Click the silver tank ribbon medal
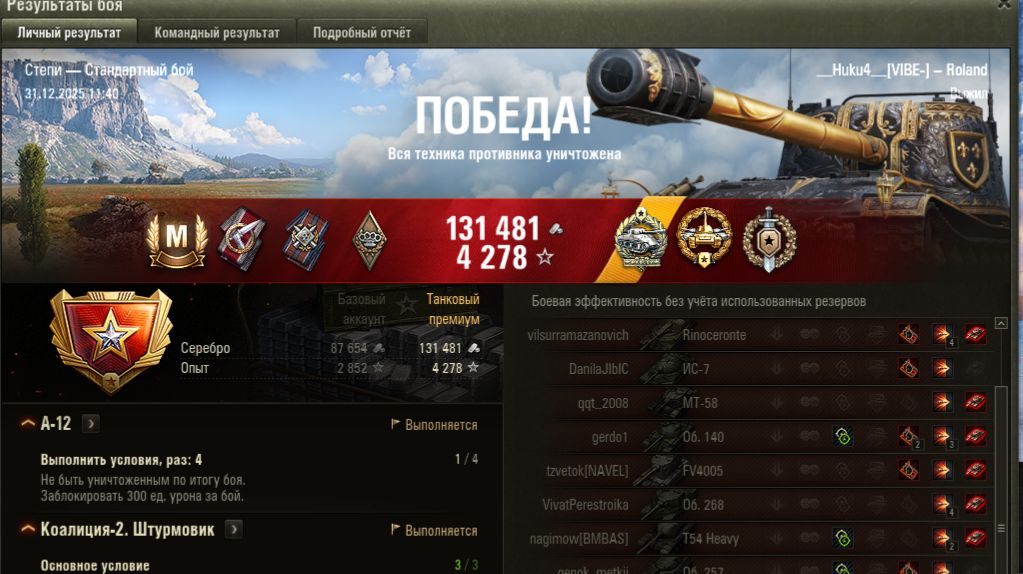The width and height of the screenshot is (1023, 574). click(641, 237)
